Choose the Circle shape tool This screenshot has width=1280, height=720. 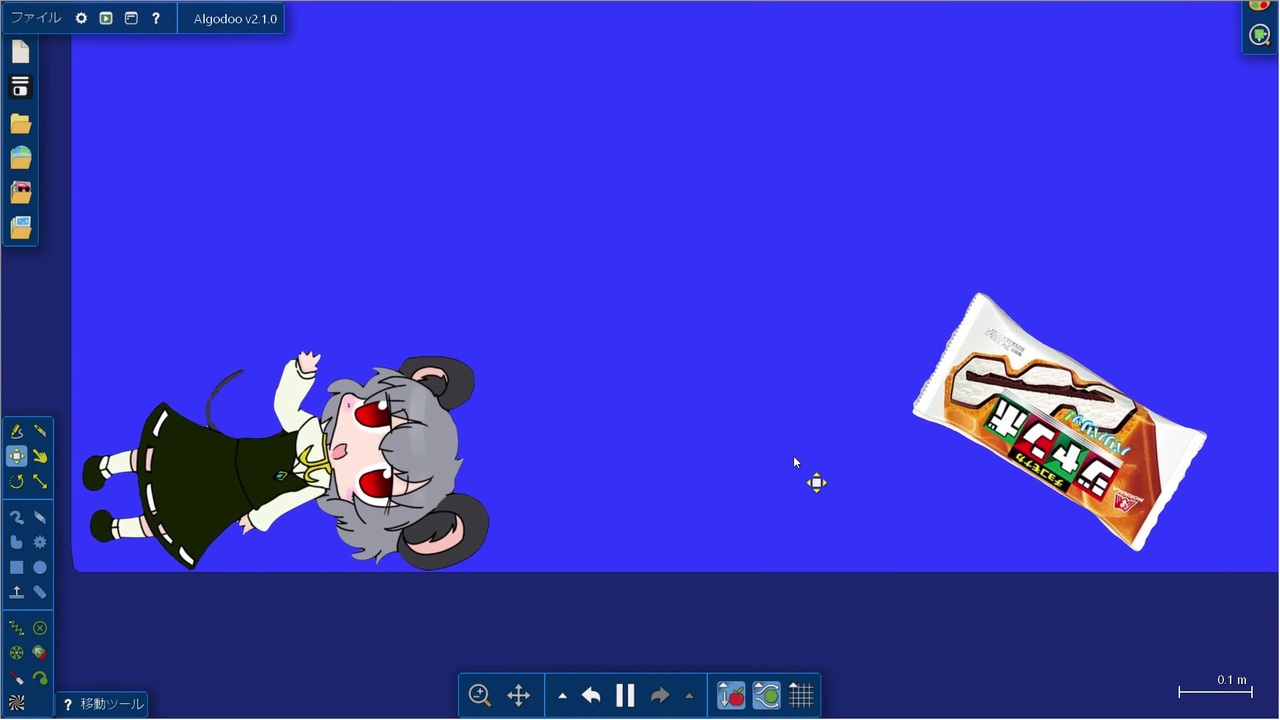coord(40,567)
